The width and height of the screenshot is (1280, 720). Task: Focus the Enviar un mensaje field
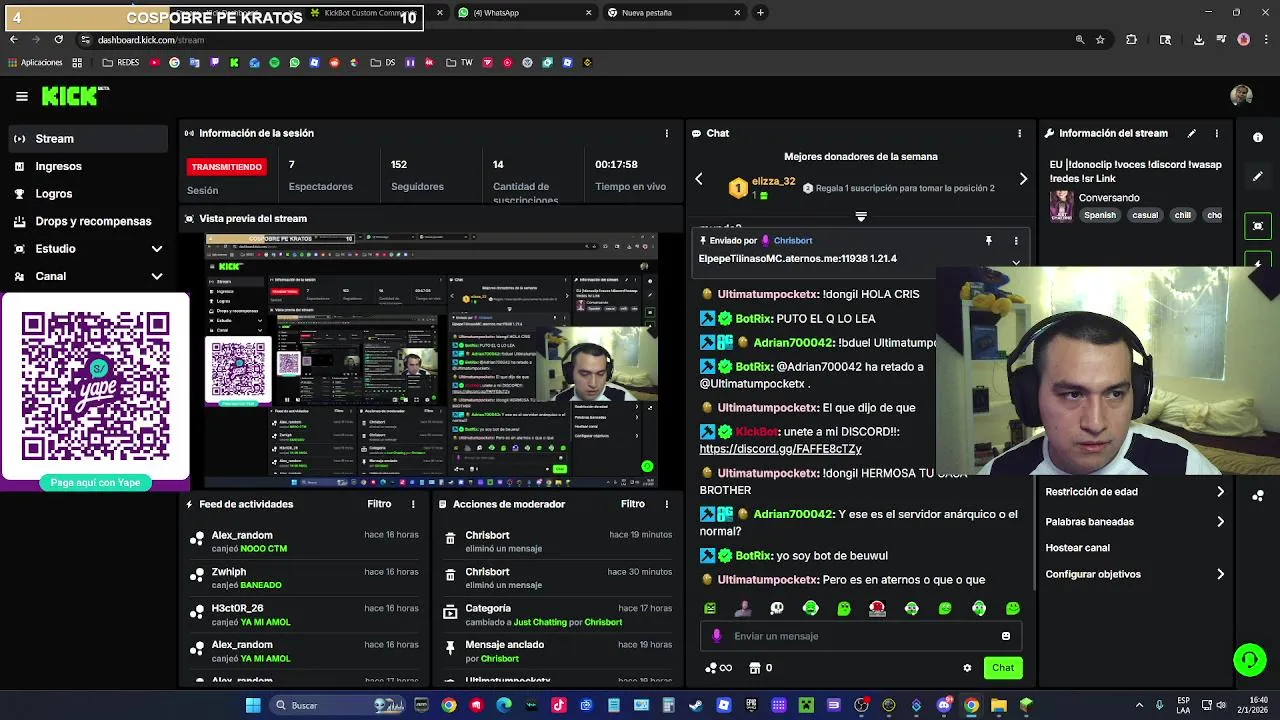(861, 636)
